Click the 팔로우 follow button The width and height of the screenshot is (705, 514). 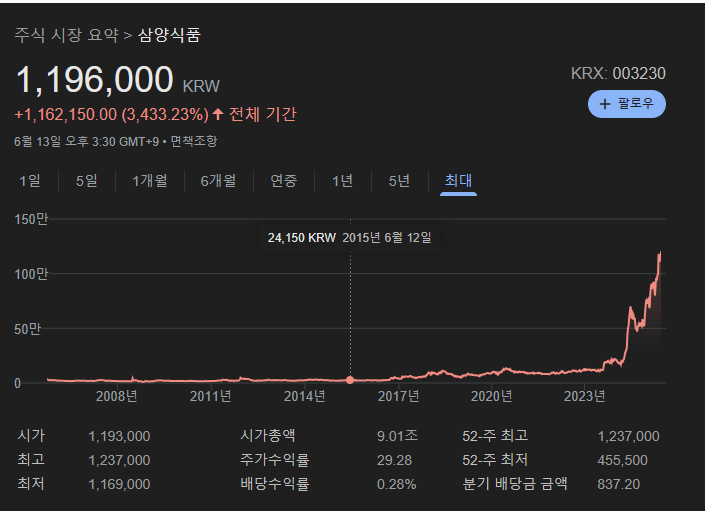(x=626, y=104)
